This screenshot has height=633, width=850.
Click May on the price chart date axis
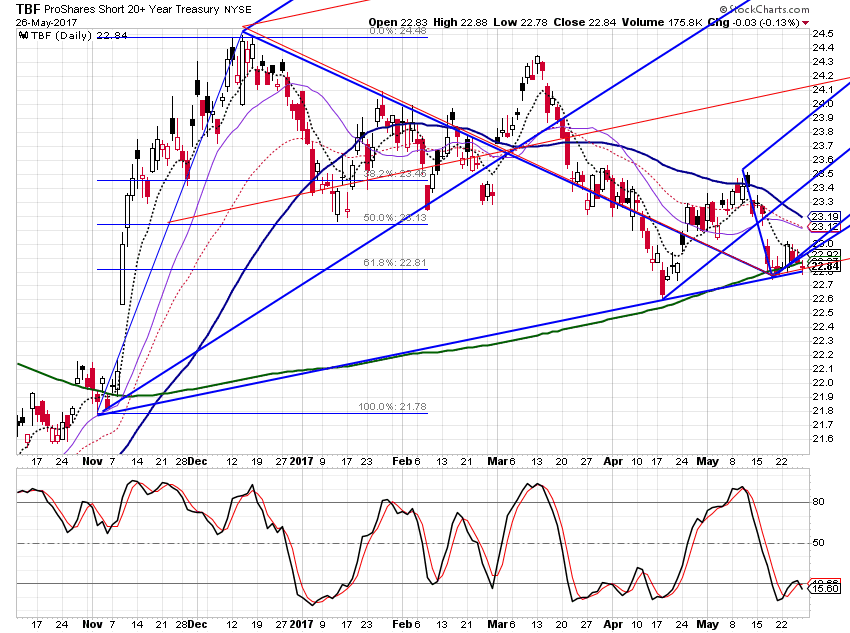(x=707, y=461)
